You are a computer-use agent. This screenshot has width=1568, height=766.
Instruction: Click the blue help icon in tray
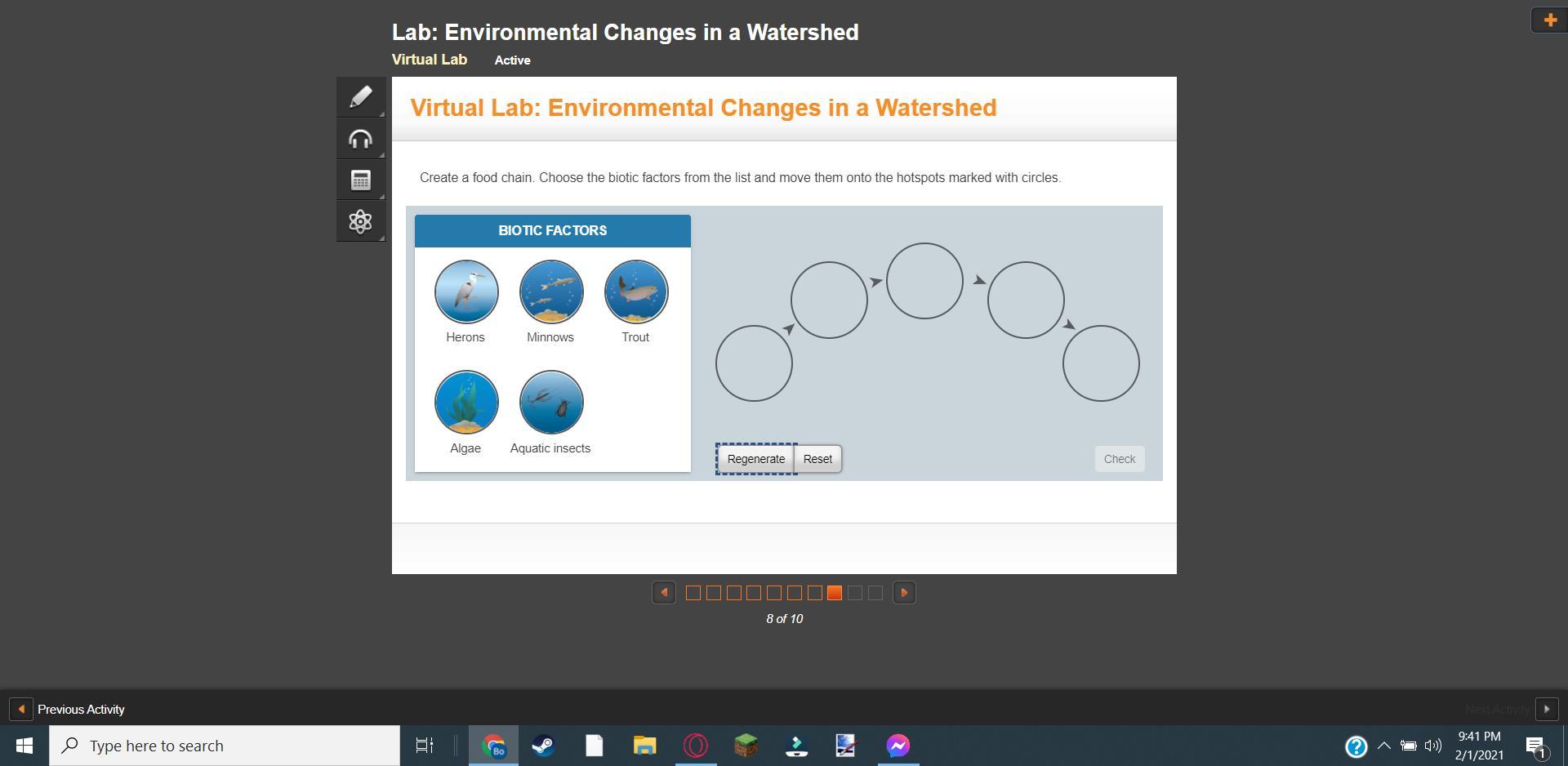click(1356, 746)
